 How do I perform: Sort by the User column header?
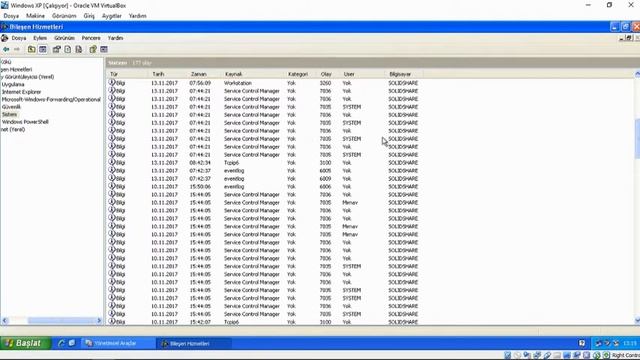(362, 74)
